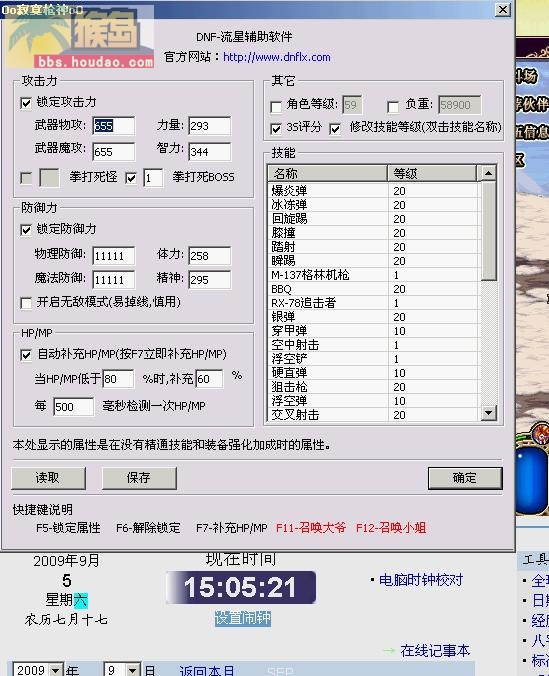Select the RX-78追击者 skill row
The width and height of the screenshot is (549, 676).
coord(373,303)
